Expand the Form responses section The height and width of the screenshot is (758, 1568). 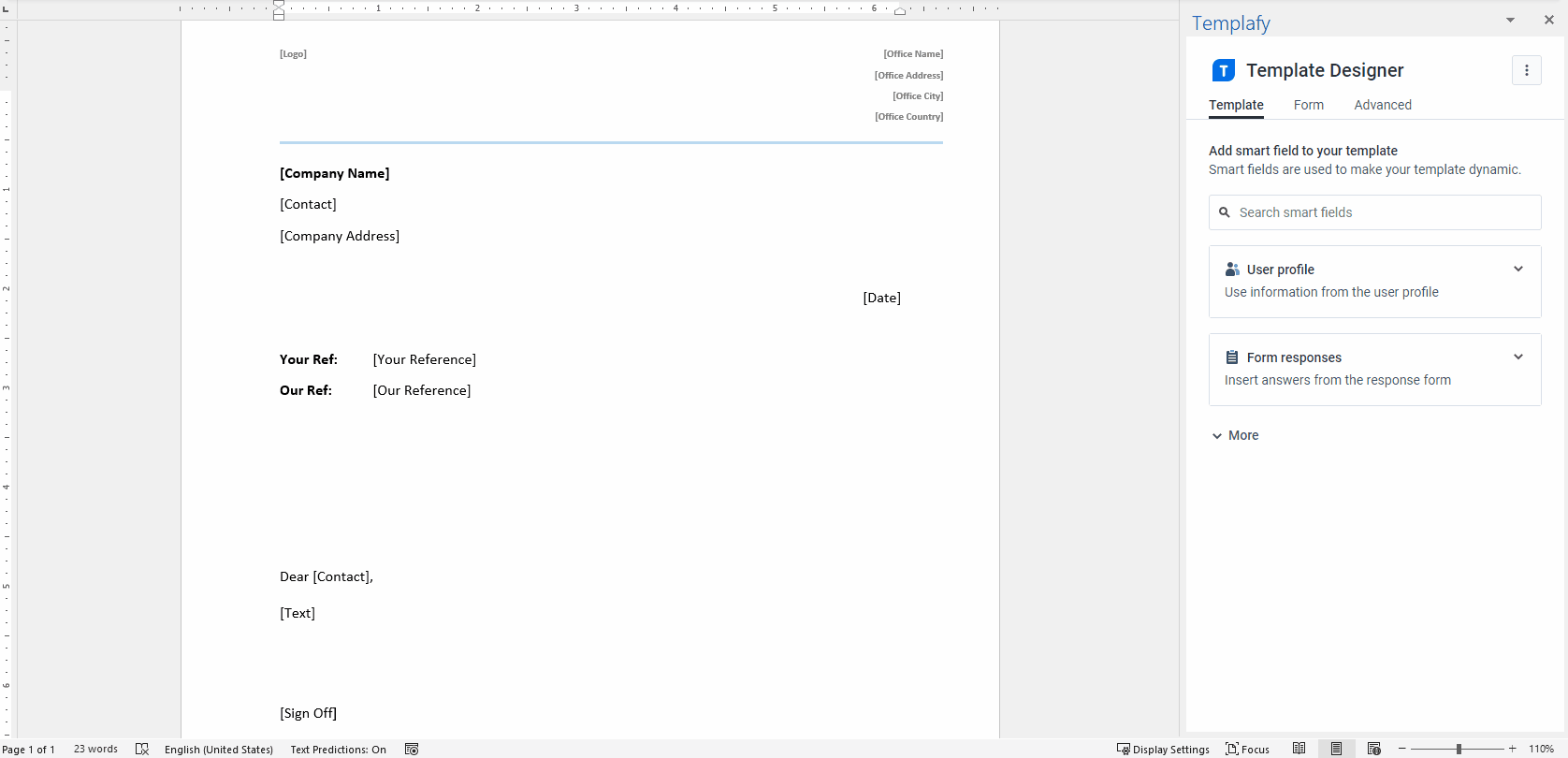[x=1517, y=357]
